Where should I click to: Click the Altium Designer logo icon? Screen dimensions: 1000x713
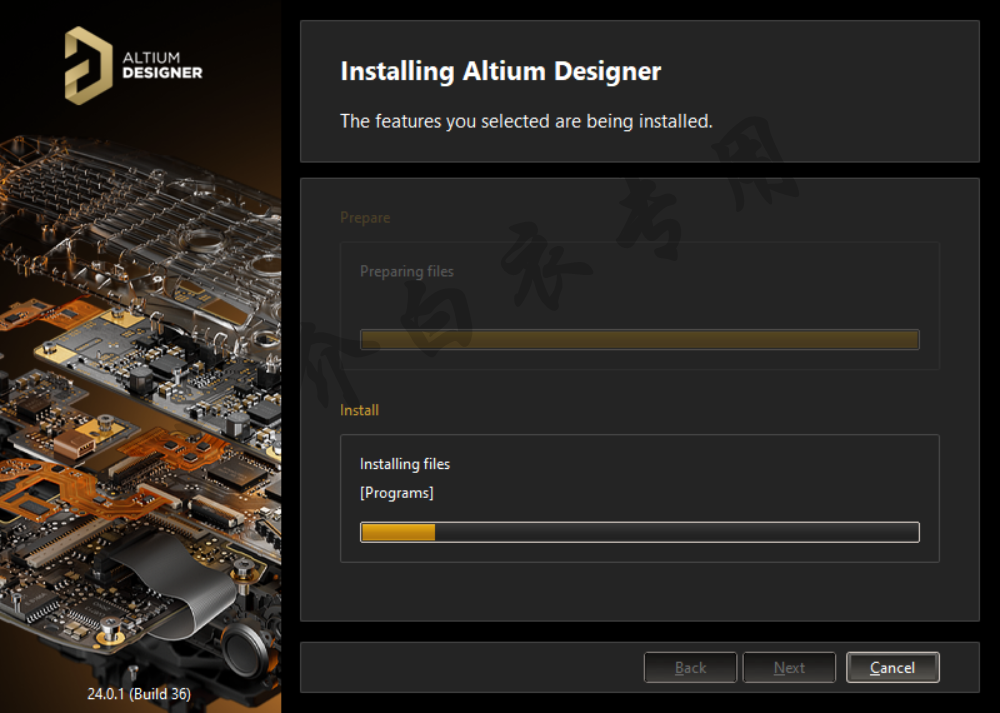(x=88, y=66)
